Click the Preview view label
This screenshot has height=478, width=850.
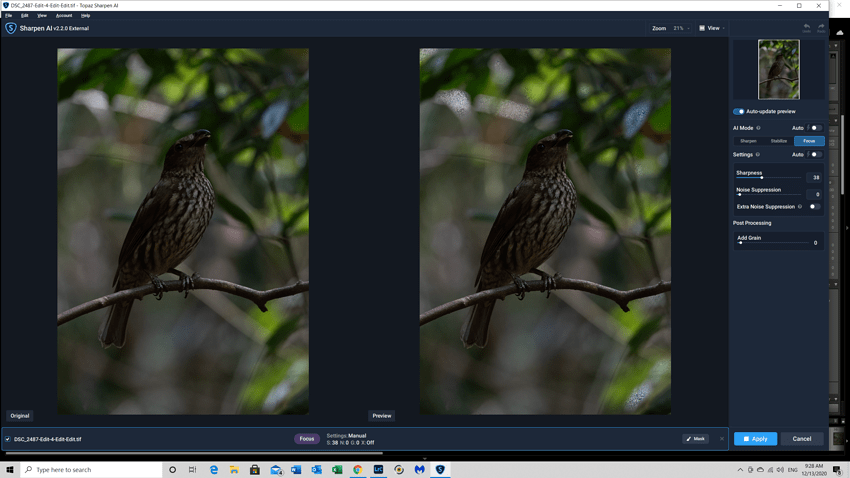pos(382,416)
